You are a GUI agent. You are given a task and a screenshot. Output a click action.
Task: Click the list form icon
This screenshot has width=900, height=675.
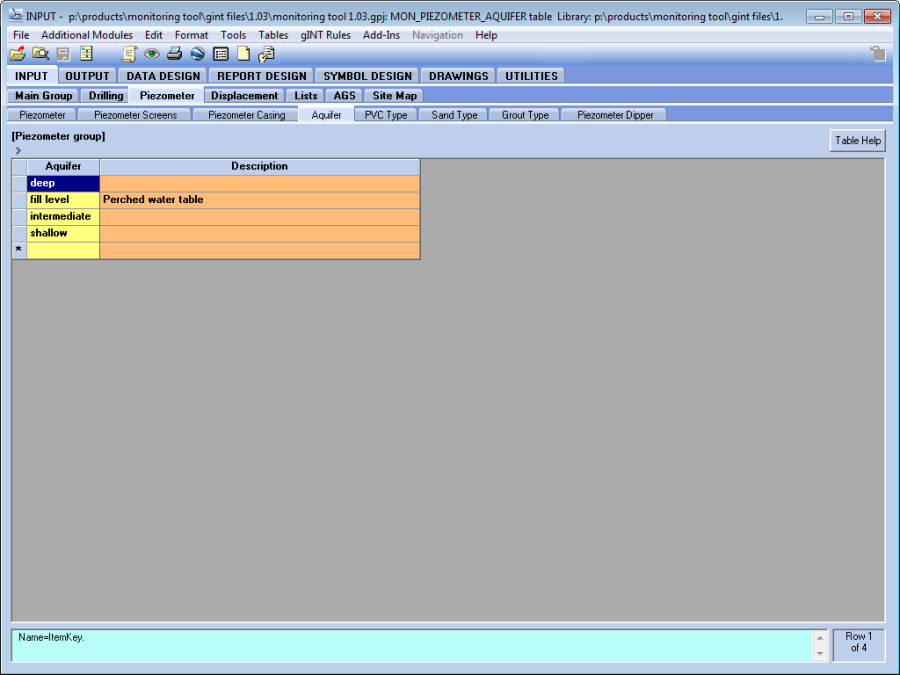[221, 54]
